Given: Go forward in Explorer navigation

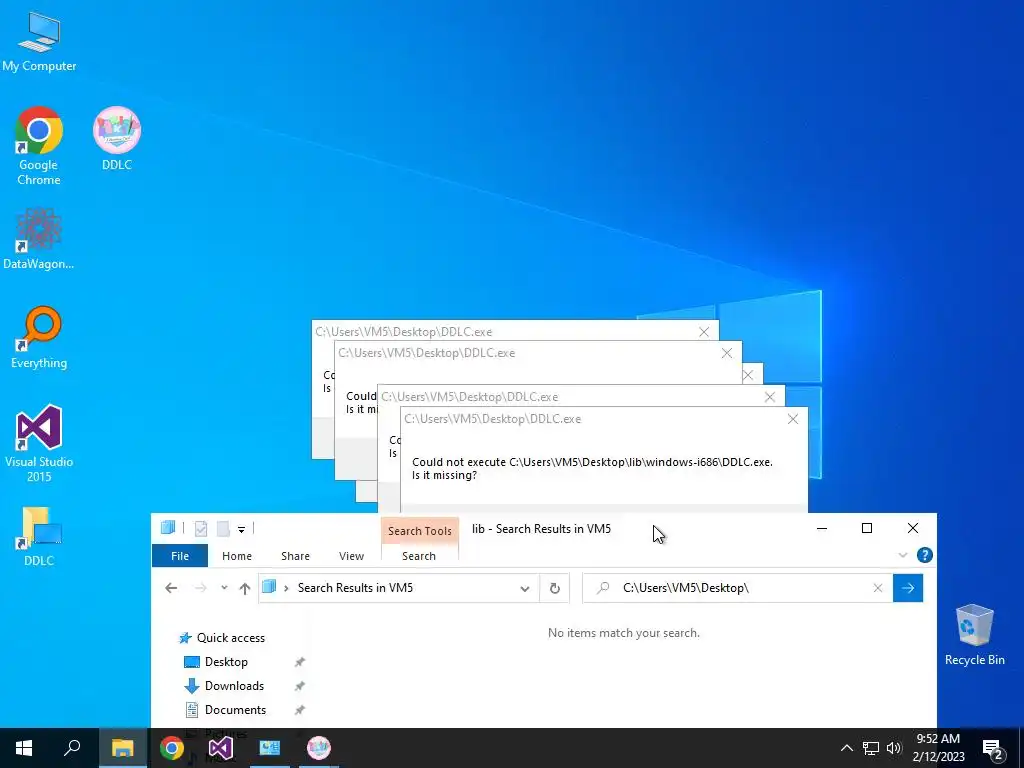Looking at the screenshot, I should pyautogui.click(x=200, y=588).
